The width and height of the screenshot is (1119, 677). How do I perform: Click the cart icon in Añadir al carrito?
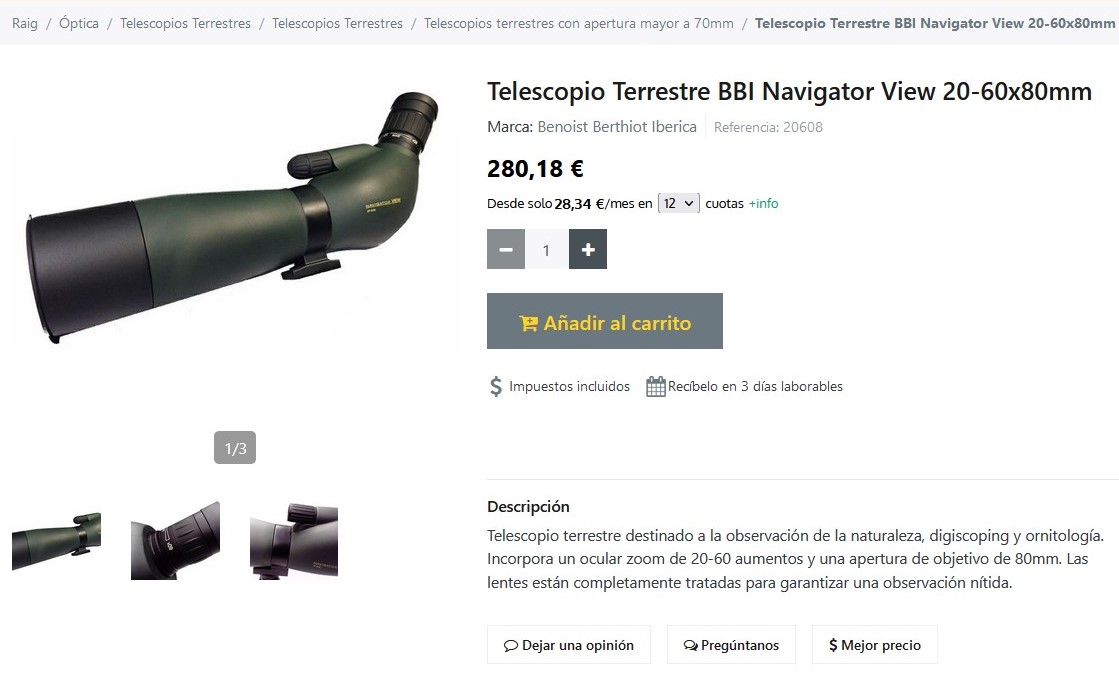pos(528,324)
